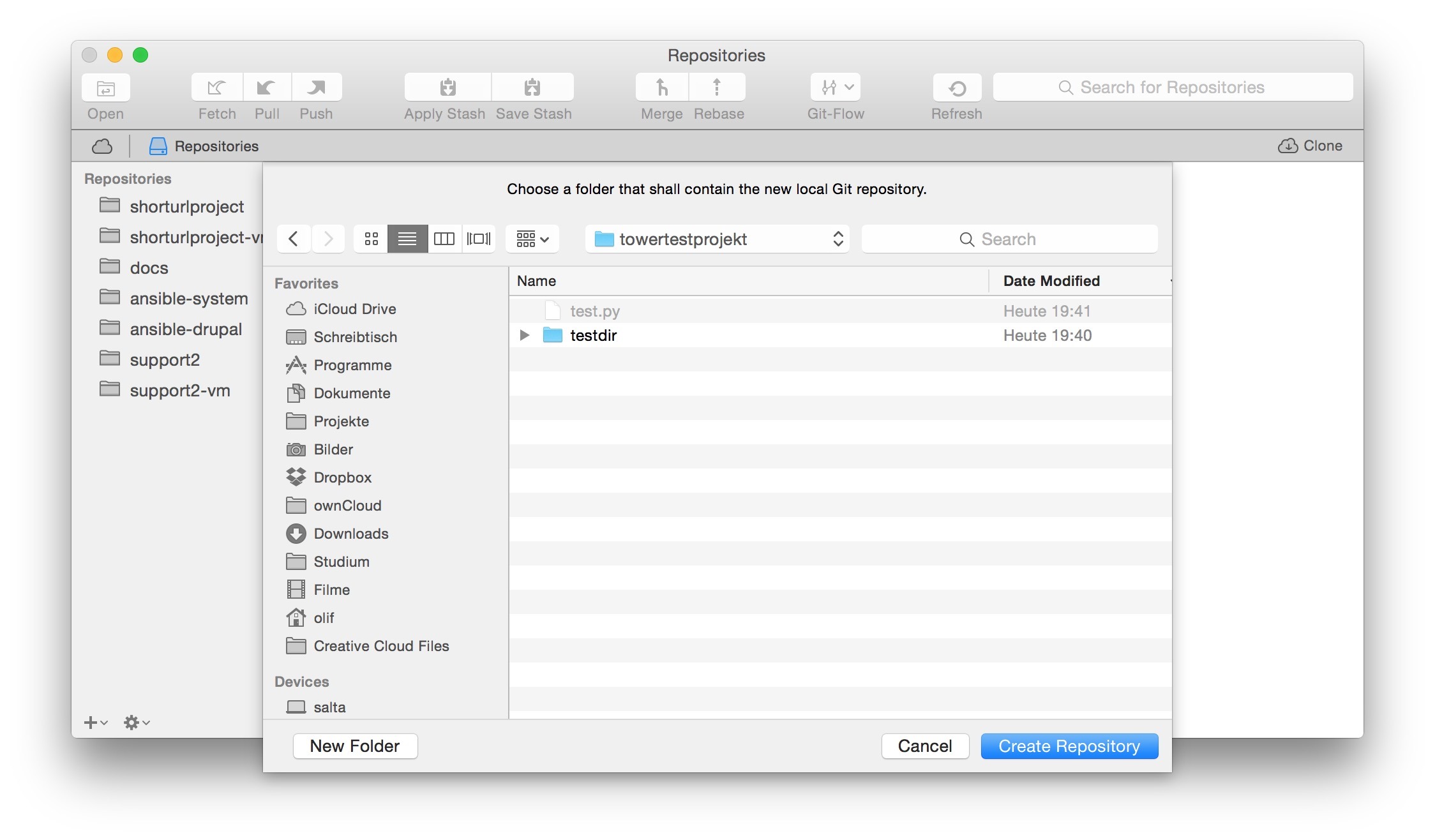Click the Push toolbar icon
The image size is (1435, 840).
[317, 87]
